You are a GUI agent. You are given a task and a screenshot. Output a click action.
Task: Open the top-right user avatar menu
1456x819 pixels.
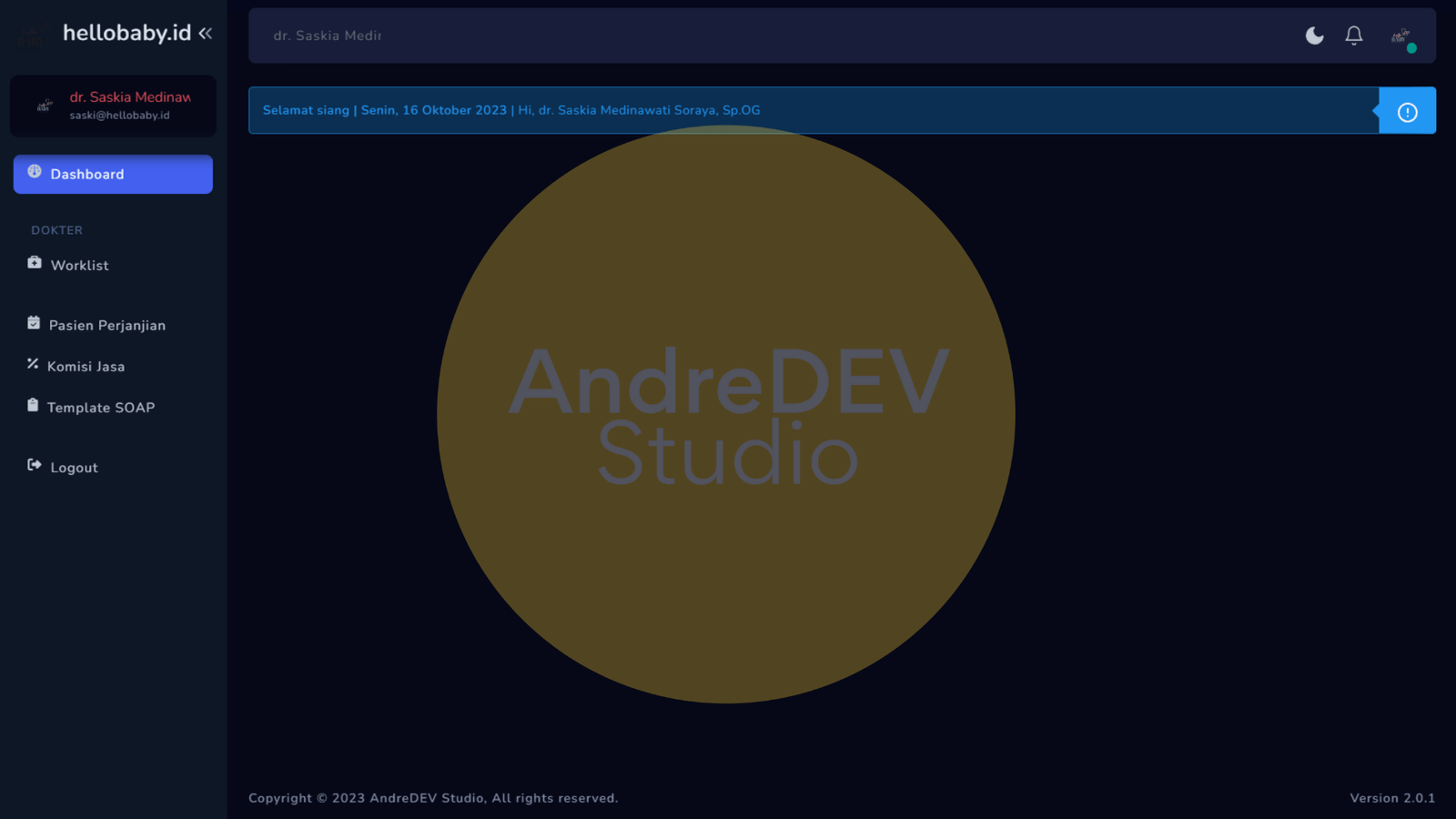(x=1401, y=36)
